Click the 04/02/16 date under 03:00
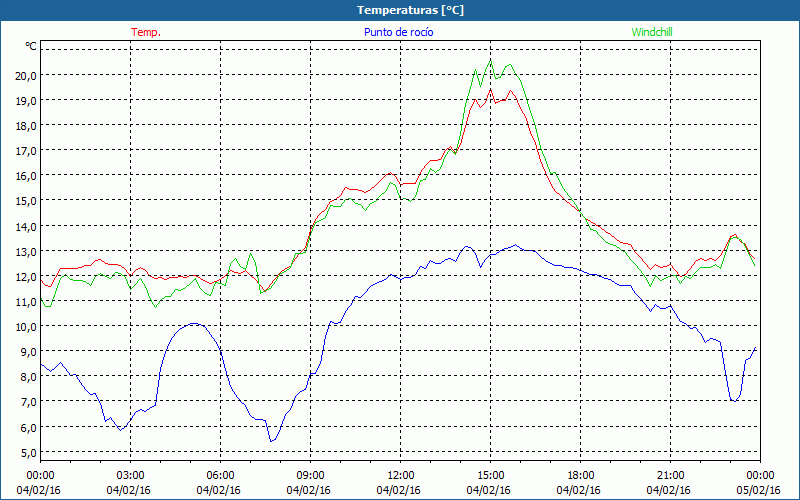This screenshot has height=500, width=800. (128, 490)
